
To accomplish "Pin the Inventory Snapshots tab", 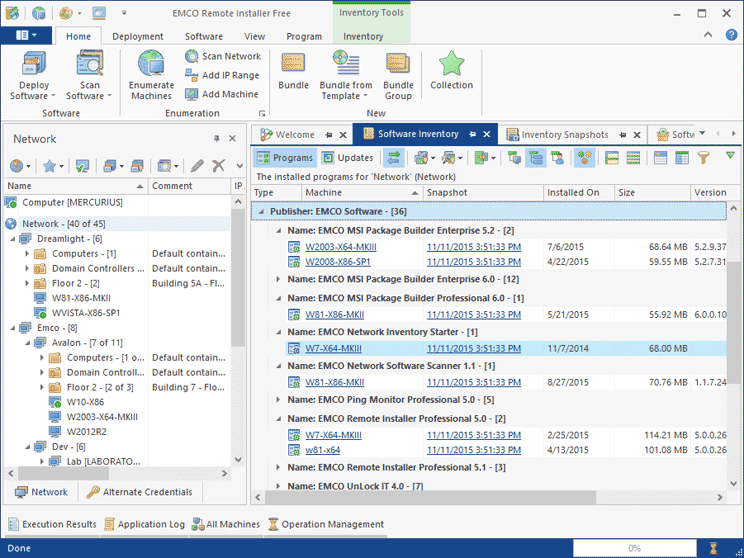I will click(623, 135).
